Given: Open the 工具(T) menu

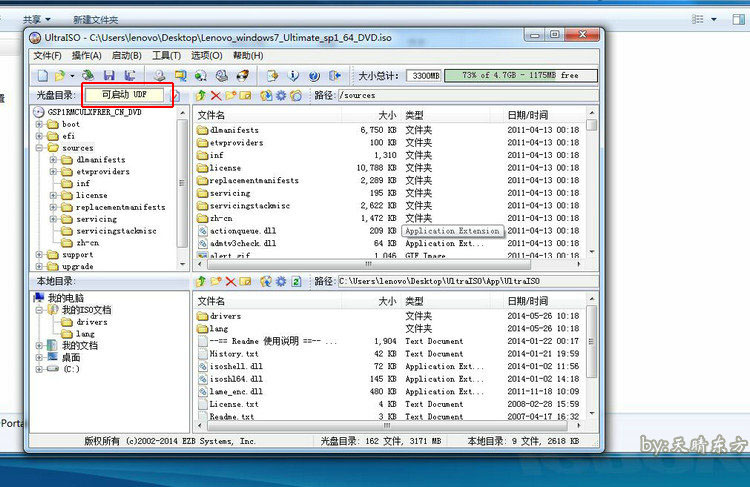Looking at the screenshot, I should [x=166, y=55].
